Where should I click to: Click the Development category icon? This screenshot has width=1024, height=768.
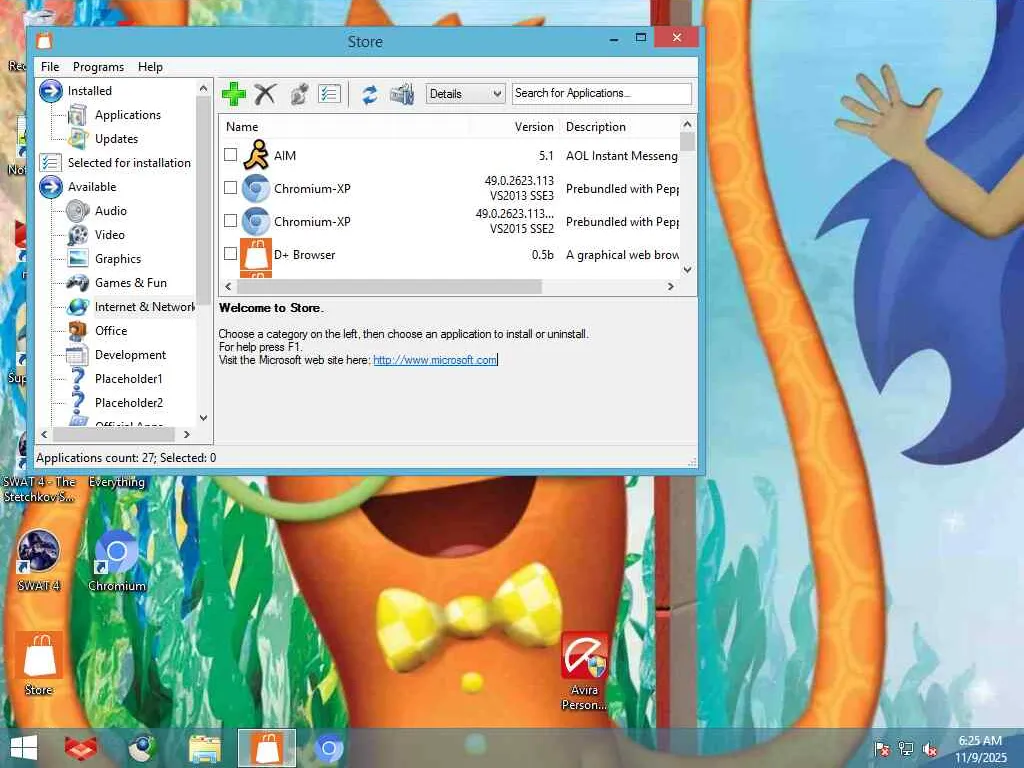pyautogui.click(x=77, y=355)
